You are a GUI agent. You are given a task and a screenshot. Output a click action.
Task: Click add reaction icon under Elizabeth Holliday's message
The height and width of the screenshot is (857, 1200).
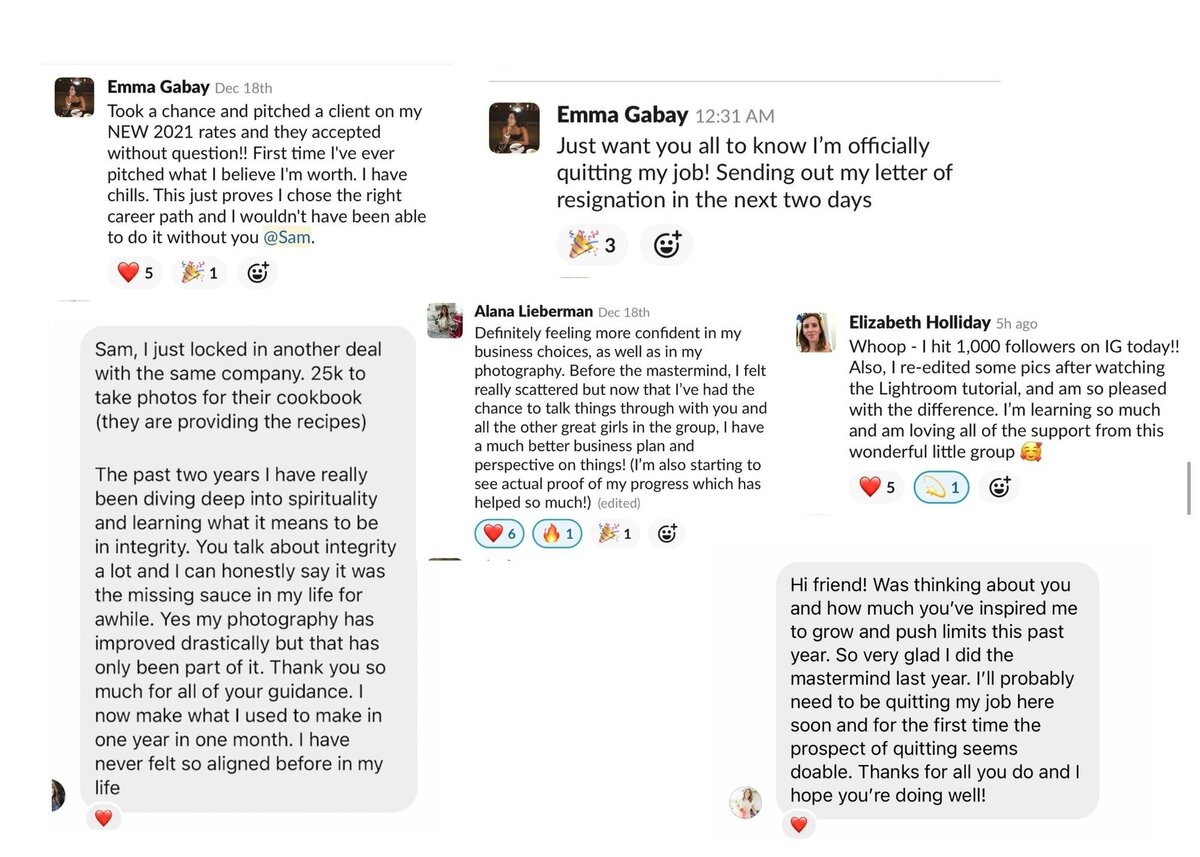[998, 487]
